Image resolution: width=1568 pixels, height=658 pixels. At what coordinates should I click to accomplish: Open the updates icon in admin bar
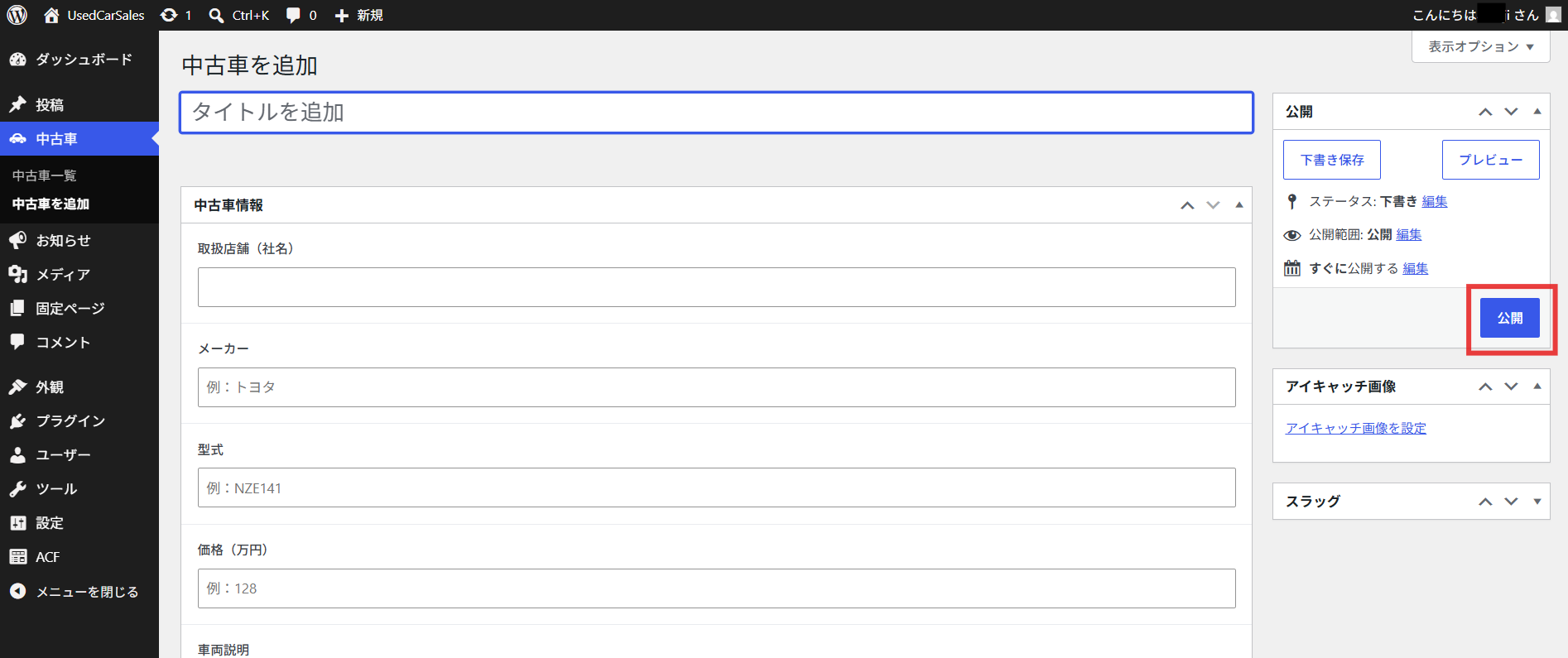169,15
